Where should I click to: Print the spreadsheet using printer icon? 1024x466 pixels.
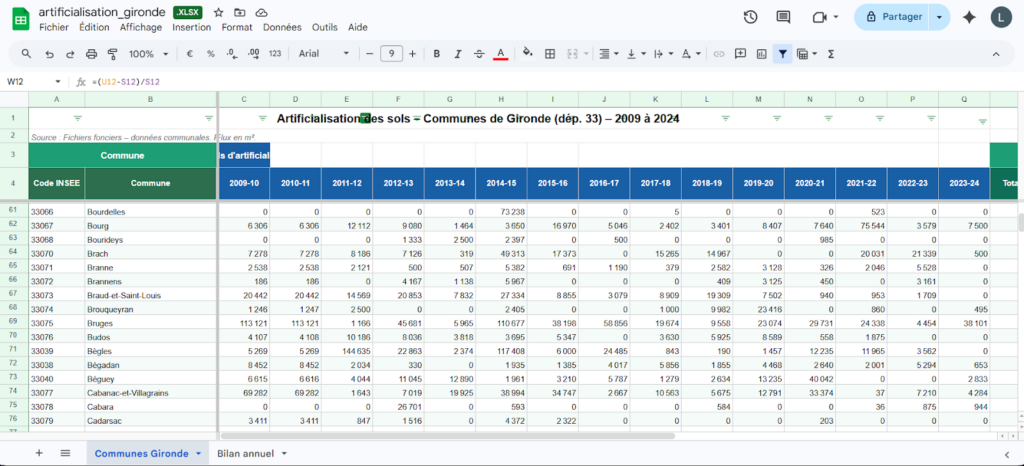pos(91,54)
